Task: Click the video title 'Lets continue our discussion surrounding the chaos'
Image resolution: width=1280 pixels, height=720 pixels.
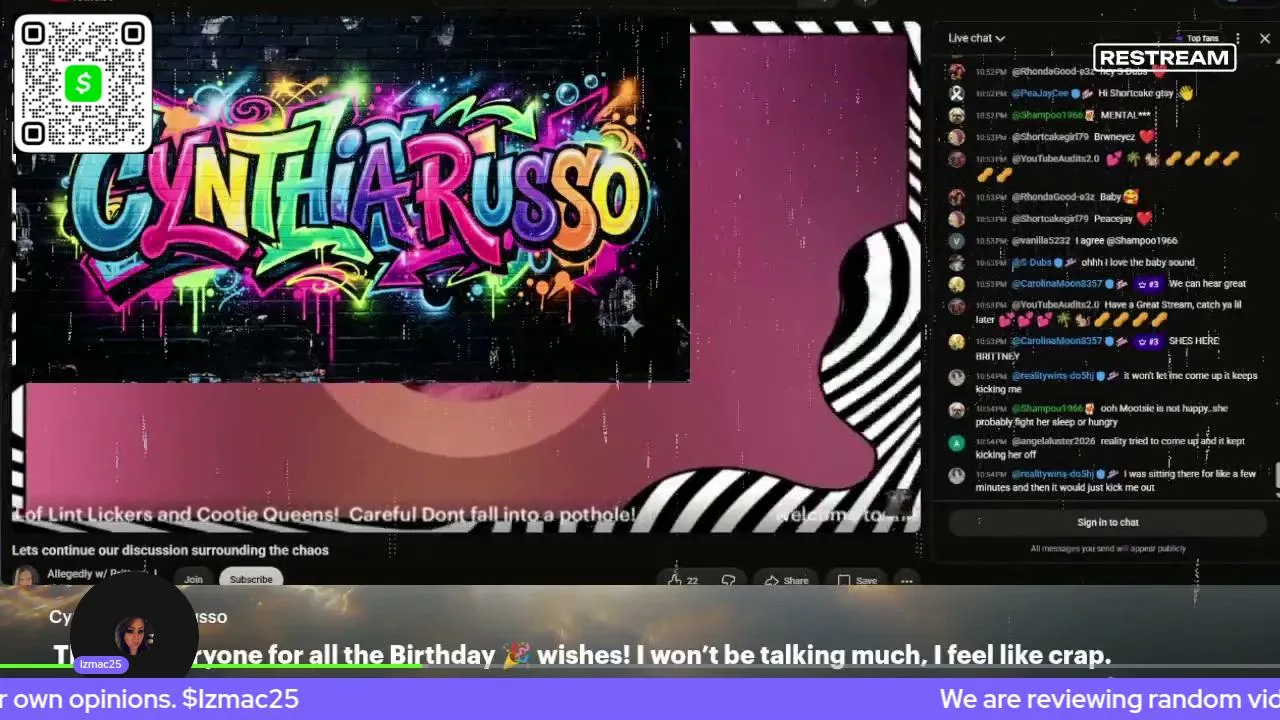Action: pyautogui.click(x=170, y=550)
